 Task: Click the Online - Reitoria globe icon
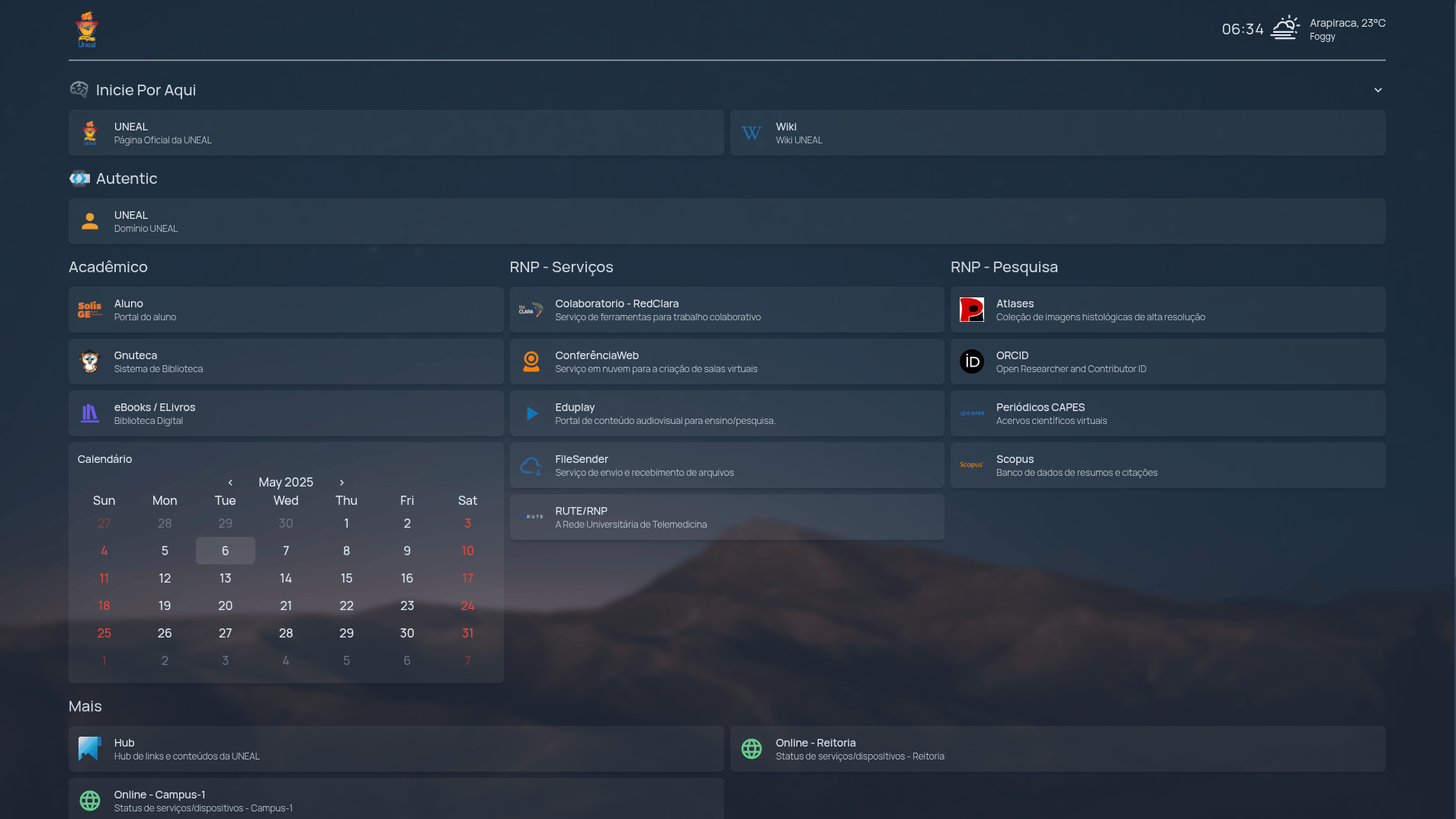point(752,749)
